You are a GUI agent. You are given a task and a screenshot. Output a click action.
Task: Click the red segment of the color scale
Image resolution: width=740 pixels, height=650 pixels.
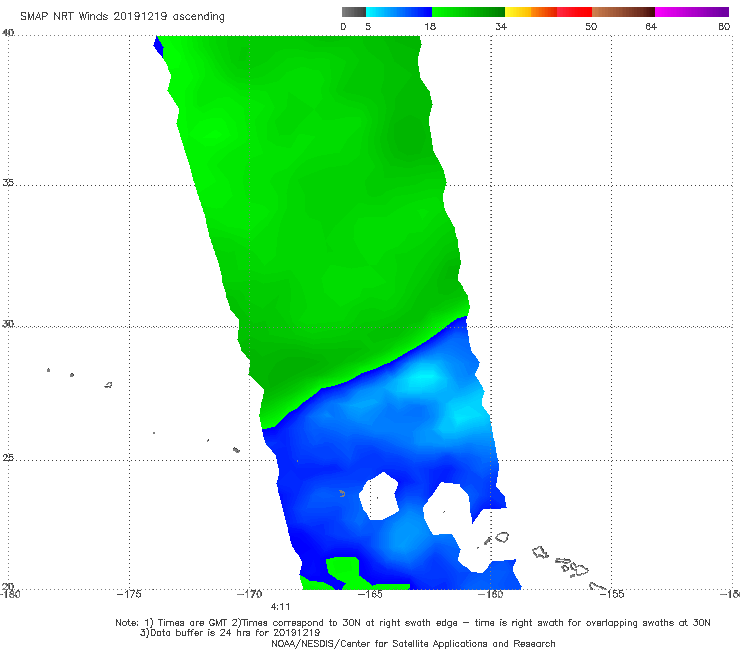pos(574,12)
